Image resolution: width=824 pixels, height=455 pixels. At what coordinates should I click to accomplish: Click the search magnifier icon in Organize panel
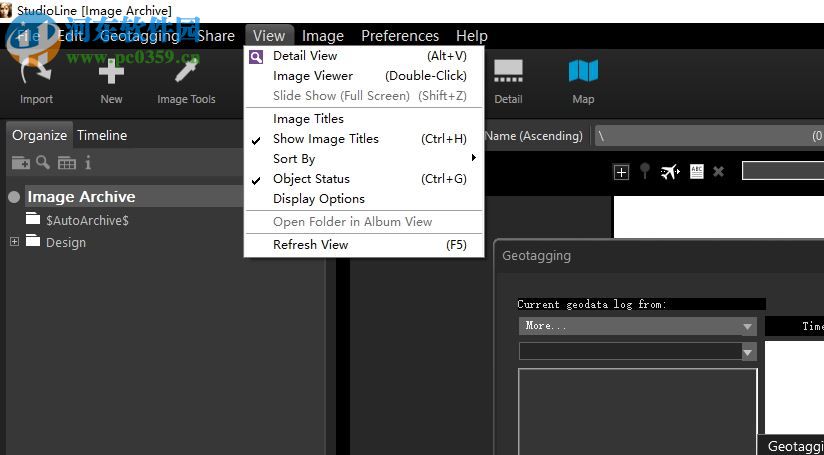44,163
